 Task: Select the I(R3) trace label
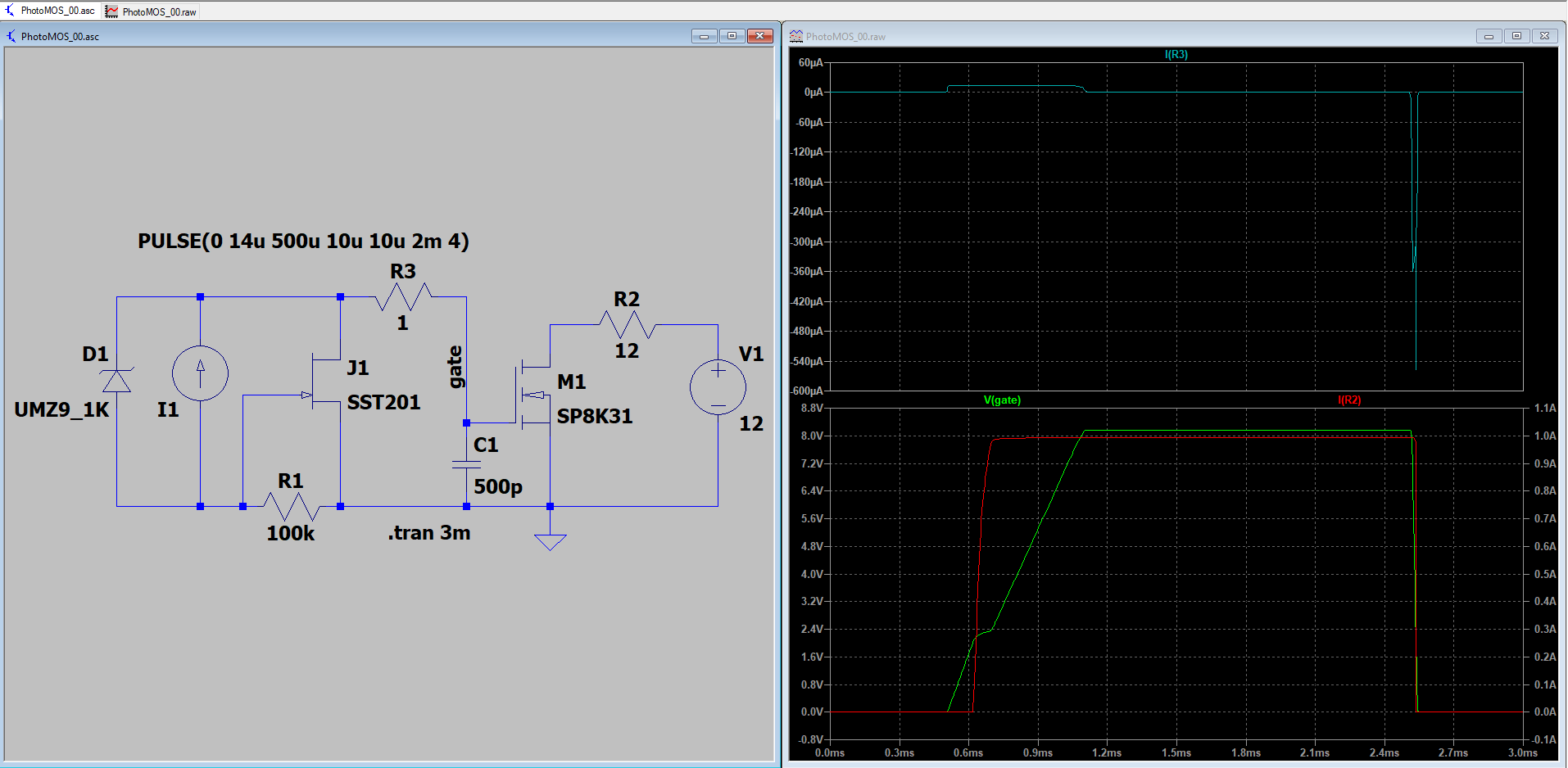click(x=1176, y=54)
